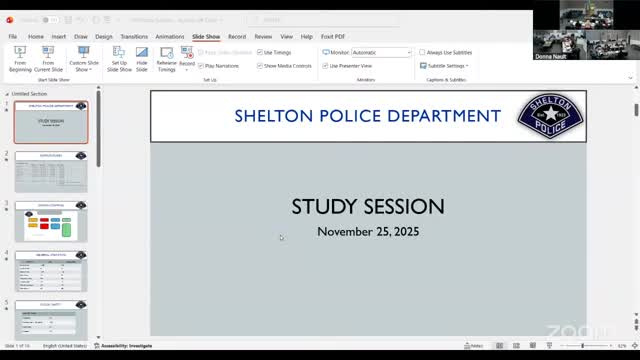Click the zoom slider handle
The height and width of the screenshot is (360, 640).
582,346
